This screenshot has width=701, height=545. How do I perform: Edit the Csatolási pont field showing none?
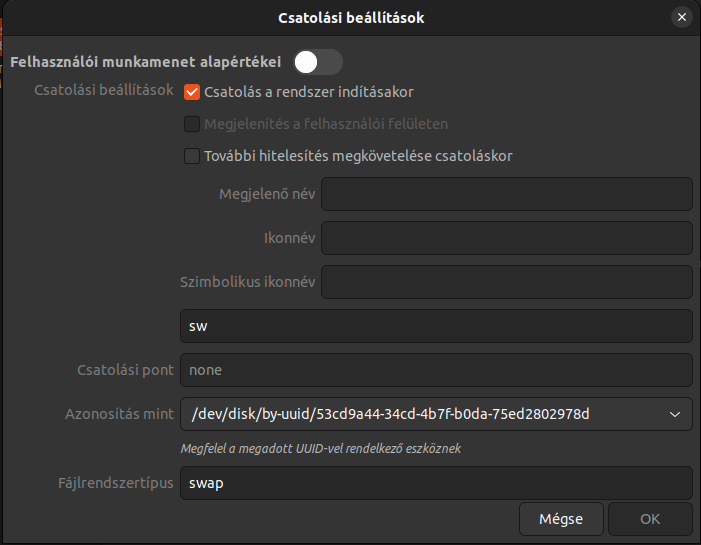click(436, 370)
